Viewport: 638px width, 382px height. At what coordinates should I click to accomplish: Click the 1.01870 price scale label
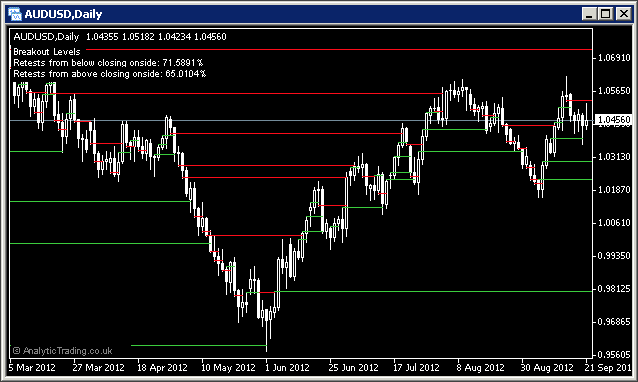[x=614, y=190]
